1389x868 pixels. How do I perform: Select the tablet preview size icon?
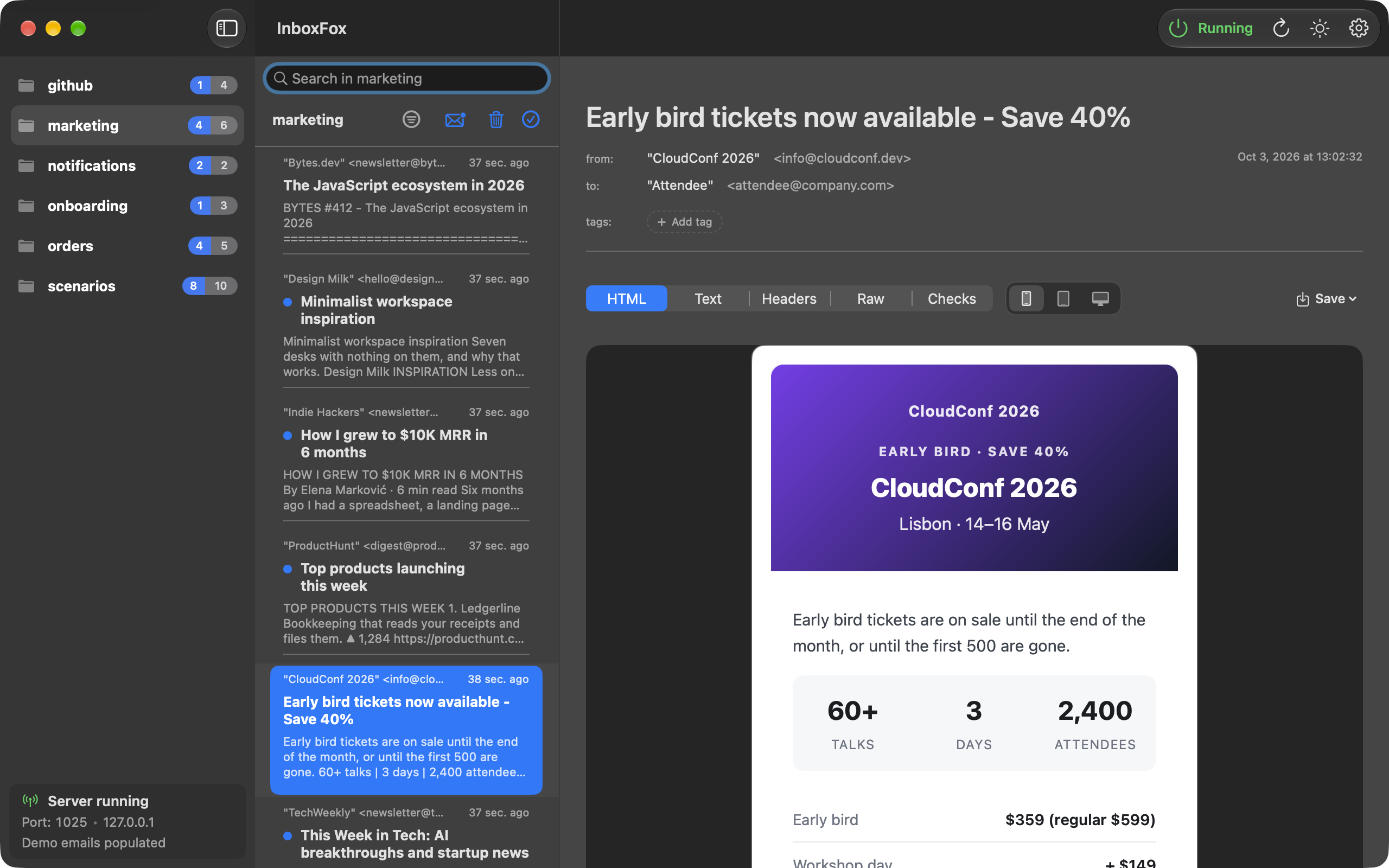[1063, 298]
